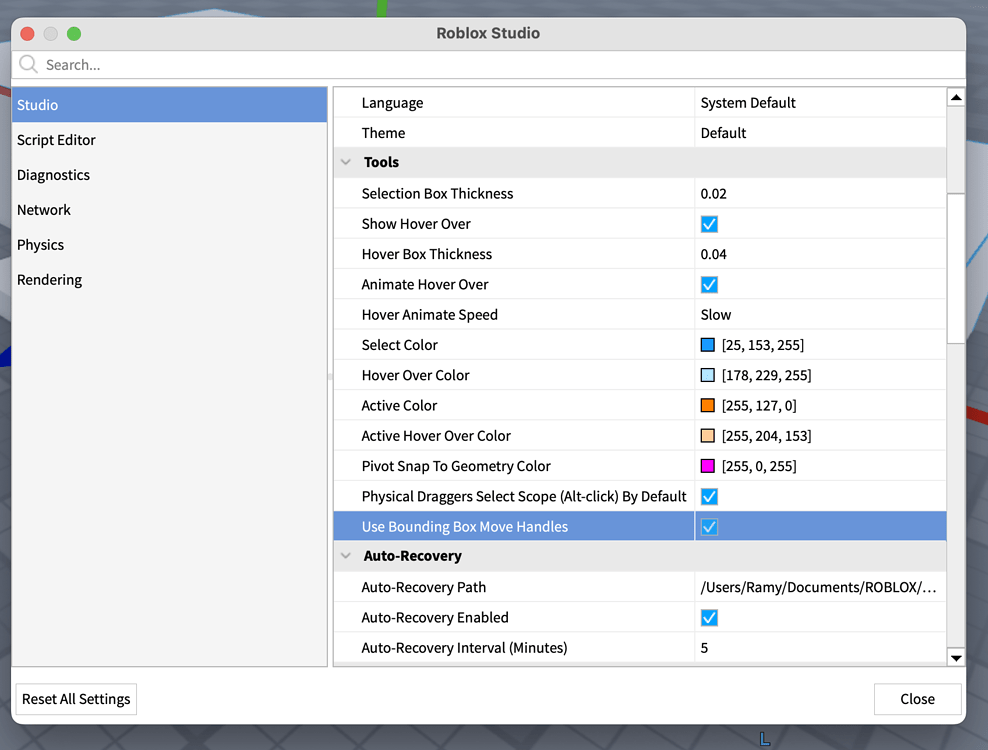Disable Auto-Recovery Enabled checkbox
Image resolution: width=988 pixels, height=750 pixels.
click(x=709, y=618)
